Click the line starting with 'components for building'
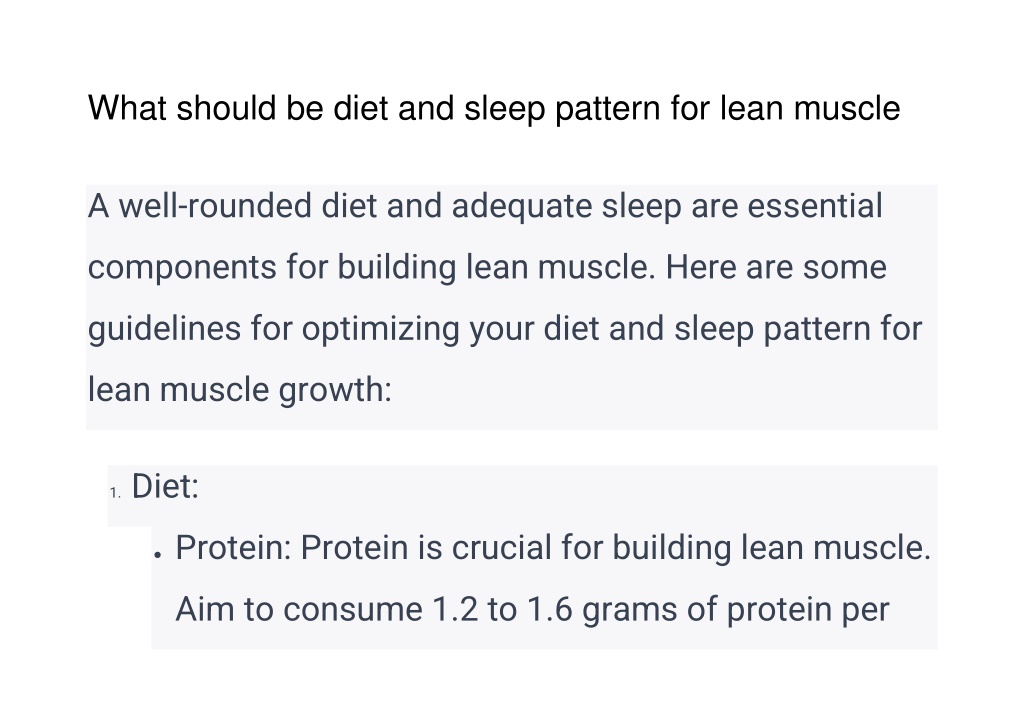This screenshot has height=724, width=1024. (487, 268)
